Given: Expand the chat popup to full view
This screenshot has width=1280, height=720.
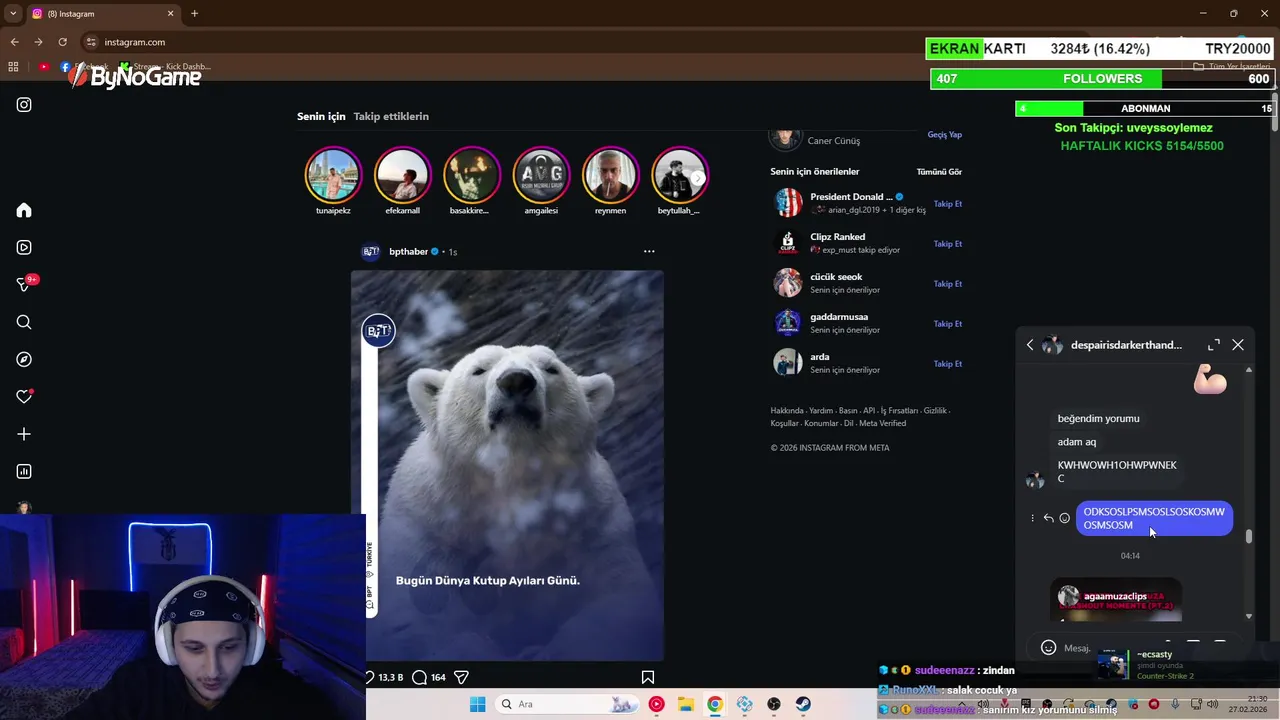Looking at the screenshot, I should click(x=1214, y=344).
